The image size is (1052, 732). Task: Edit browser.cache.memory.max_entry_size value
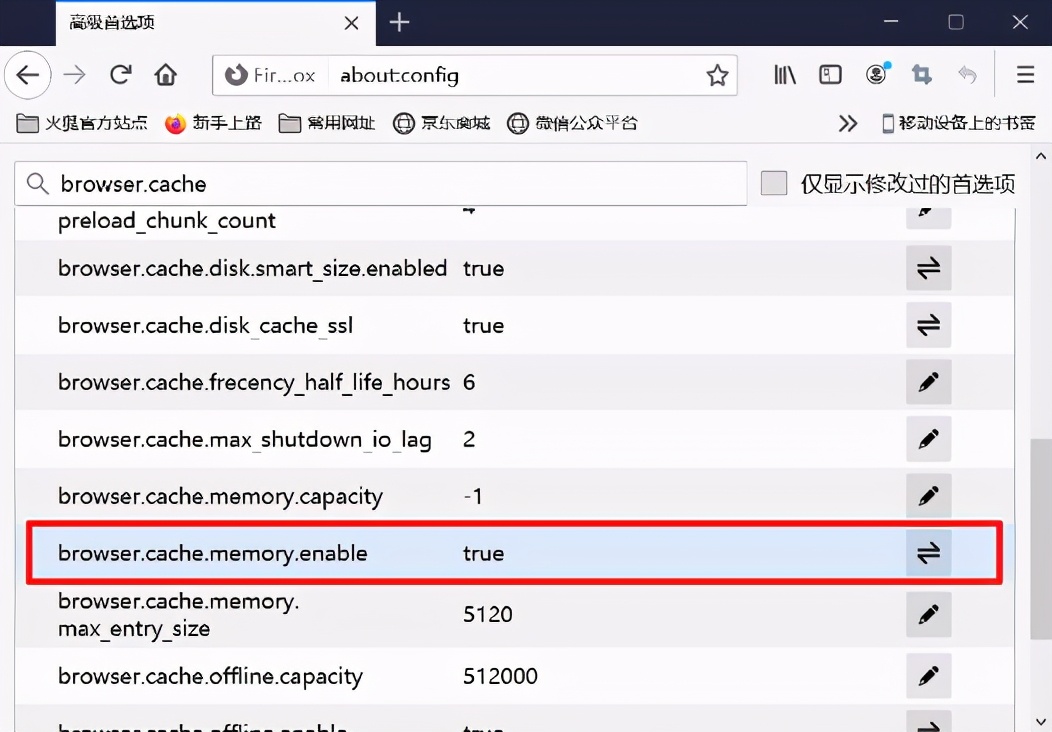point(929,615)
